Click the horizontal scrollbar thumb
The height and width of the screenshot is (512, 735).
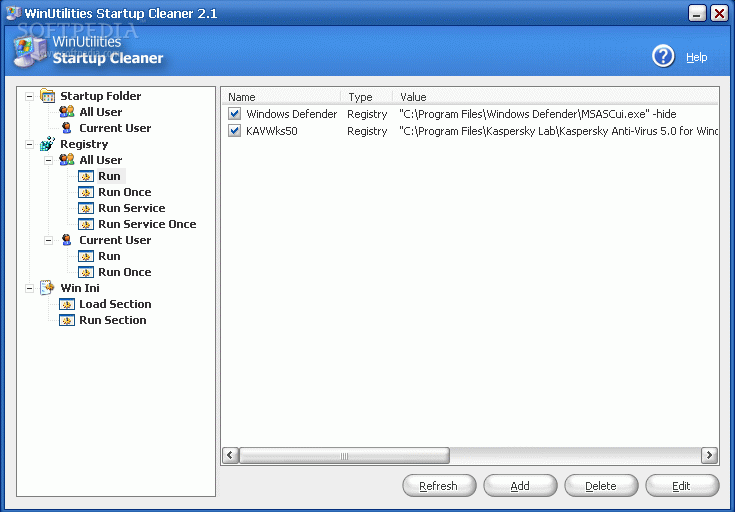pos(345,455)
